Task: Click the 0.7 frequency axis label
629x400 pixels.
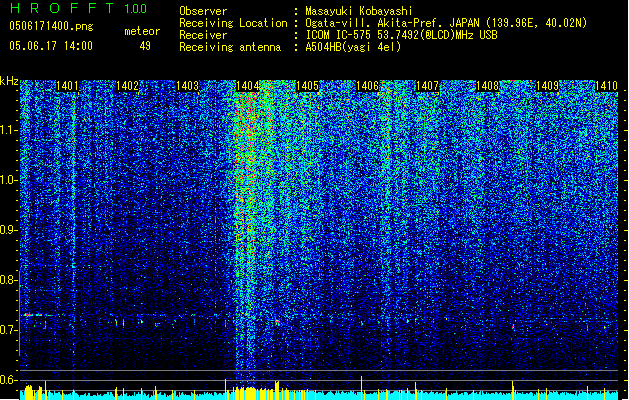Action: [7, 330]
